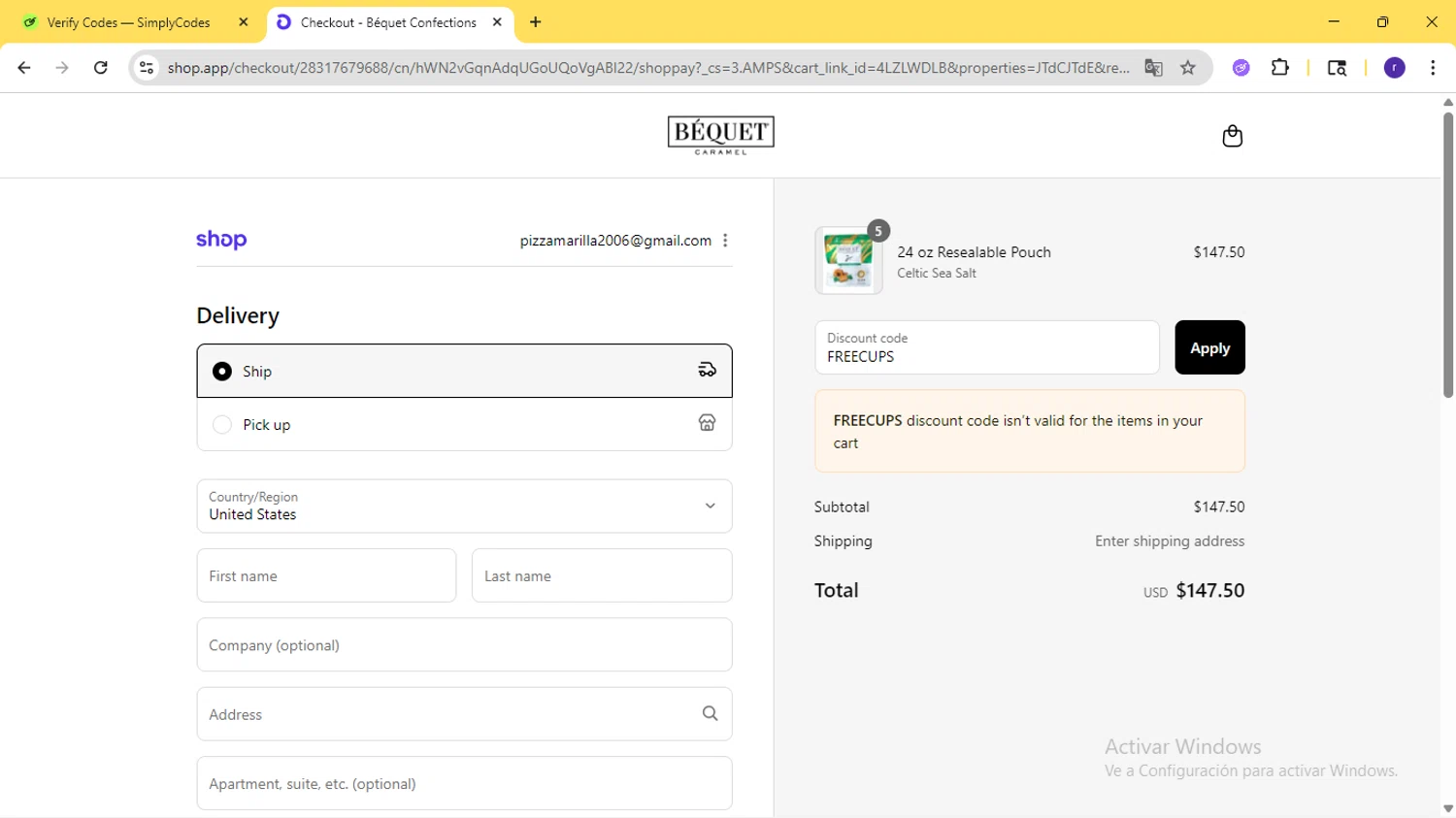The width and height of the screenshot is (1456, 818).
Task: Click the pizzamarilla2006@gmail.com email text
Action: point(615,241)
